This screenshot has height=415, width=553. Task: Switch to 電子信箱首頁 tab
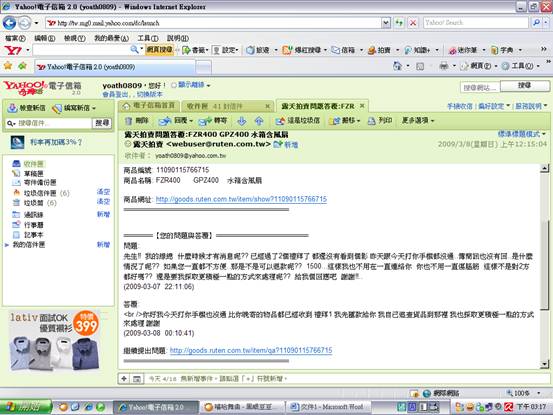(150, 105)
